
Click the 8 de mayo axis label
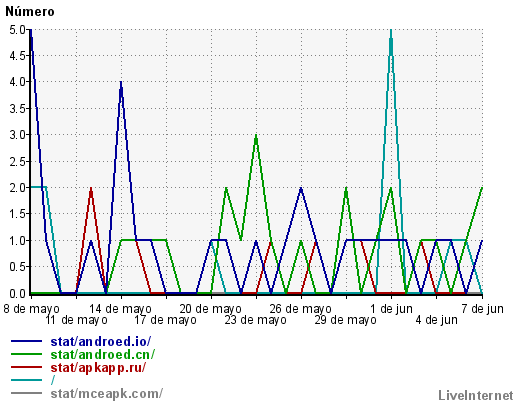(31, 309)
